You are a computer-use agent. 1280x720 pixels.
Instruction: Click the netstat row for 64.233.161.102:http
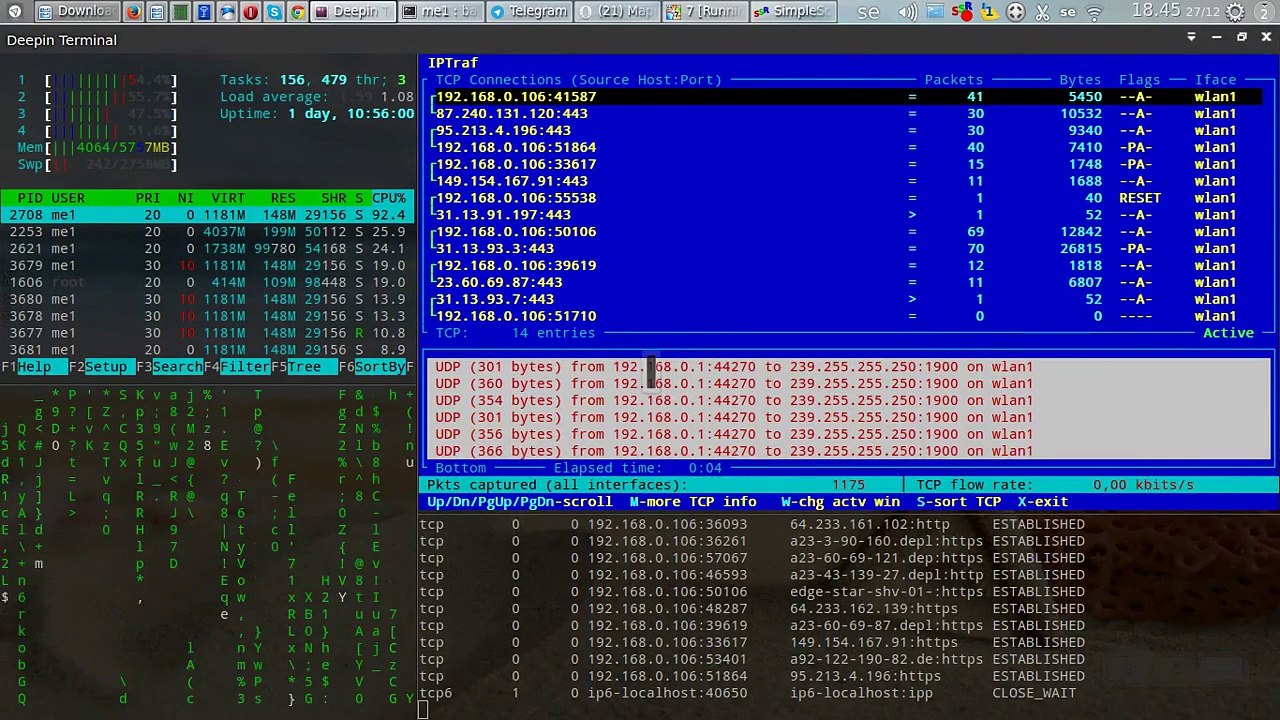(752, 524)
